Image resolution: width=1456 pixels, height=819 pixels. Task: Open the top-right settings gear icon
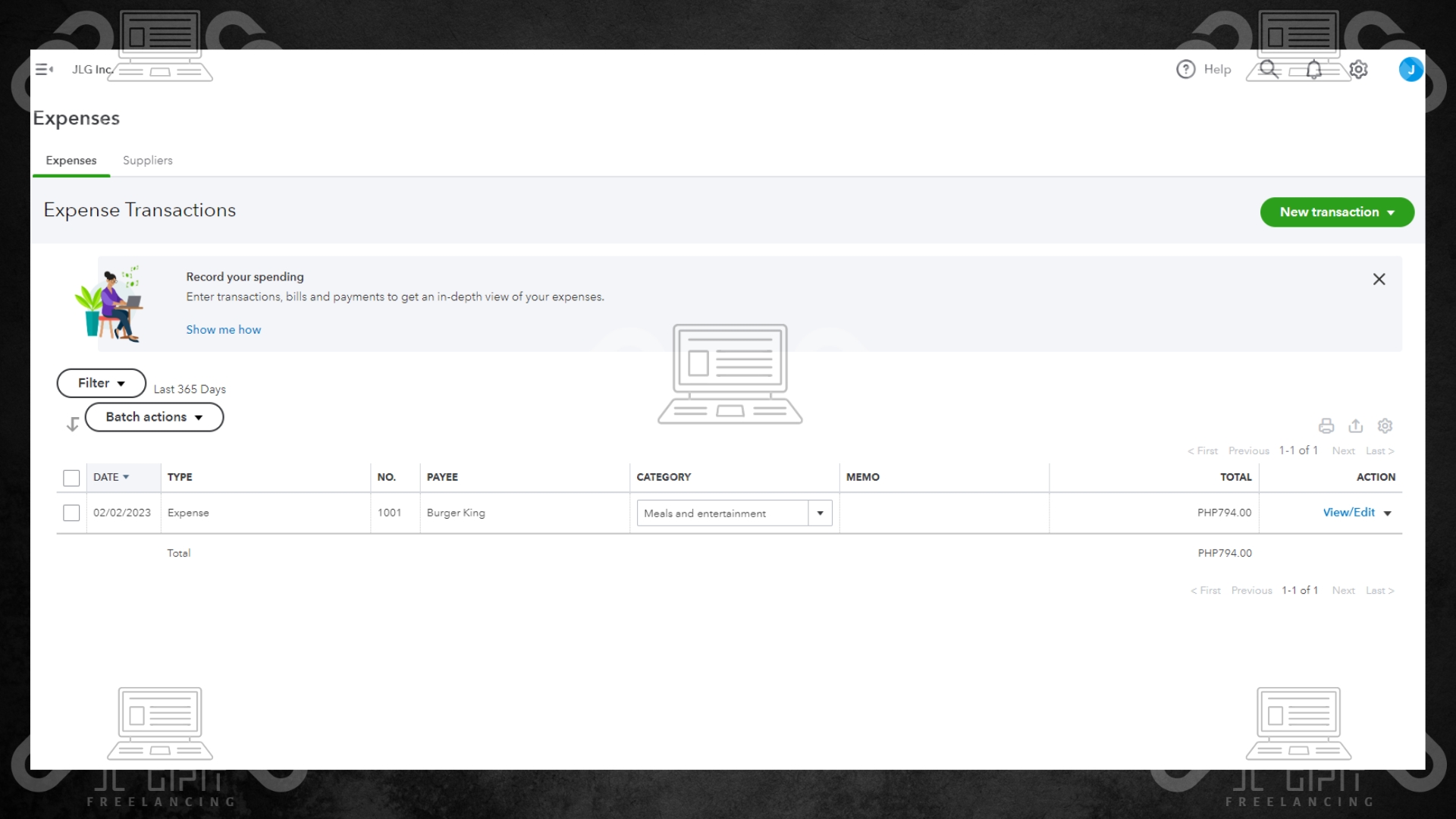tap(1358, 70)
